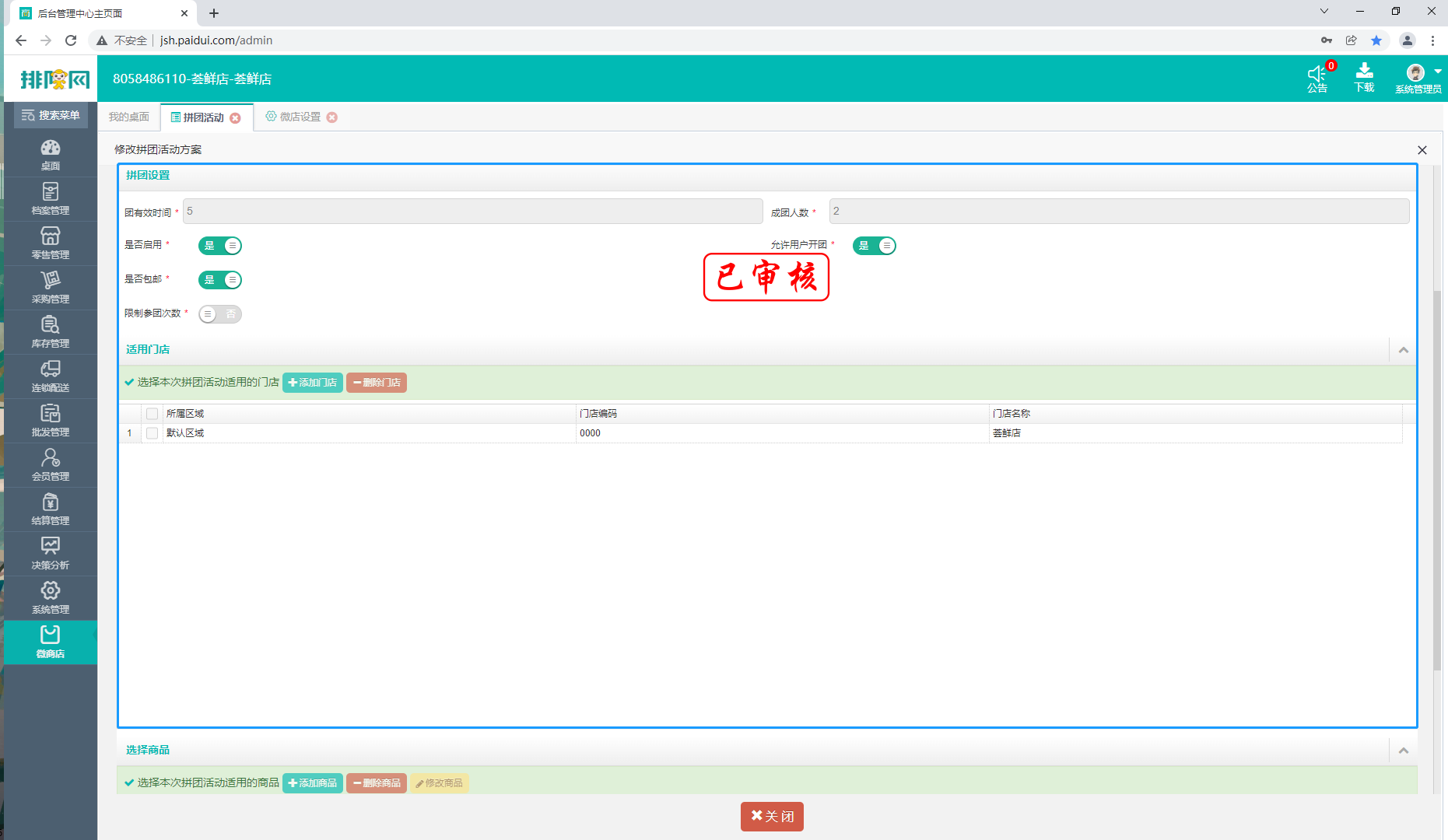Click the 搜索菜单 search menu button
The height and width of the screenshot is (840, 1448).
(51, 115)
